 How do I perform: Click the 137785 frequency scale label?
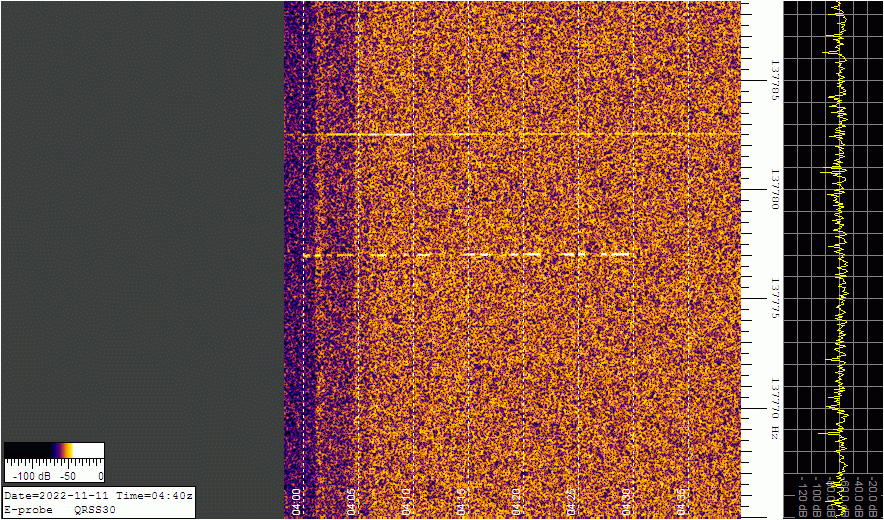tap(775, 82)
